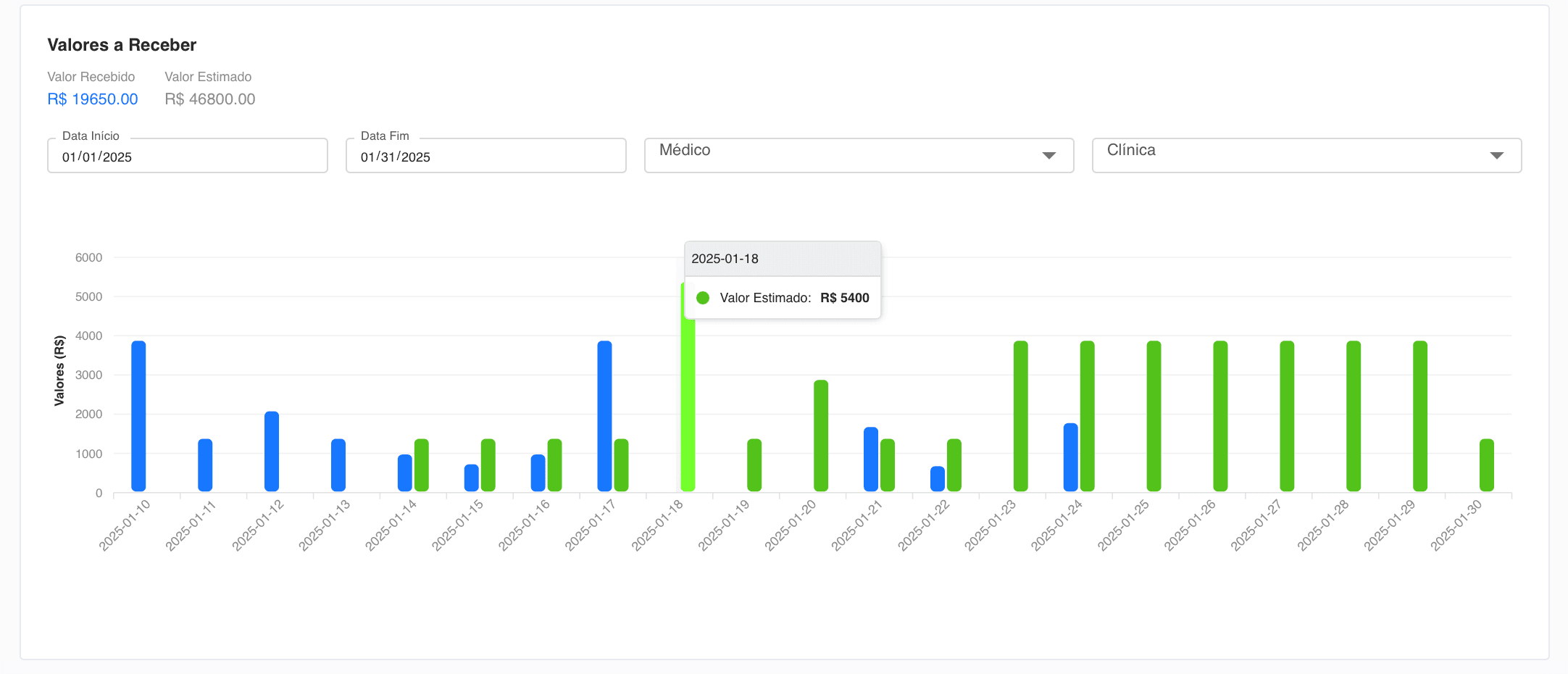
Task: Click the blue bar for 2025-01-11
Action: (x=205, y=465)
